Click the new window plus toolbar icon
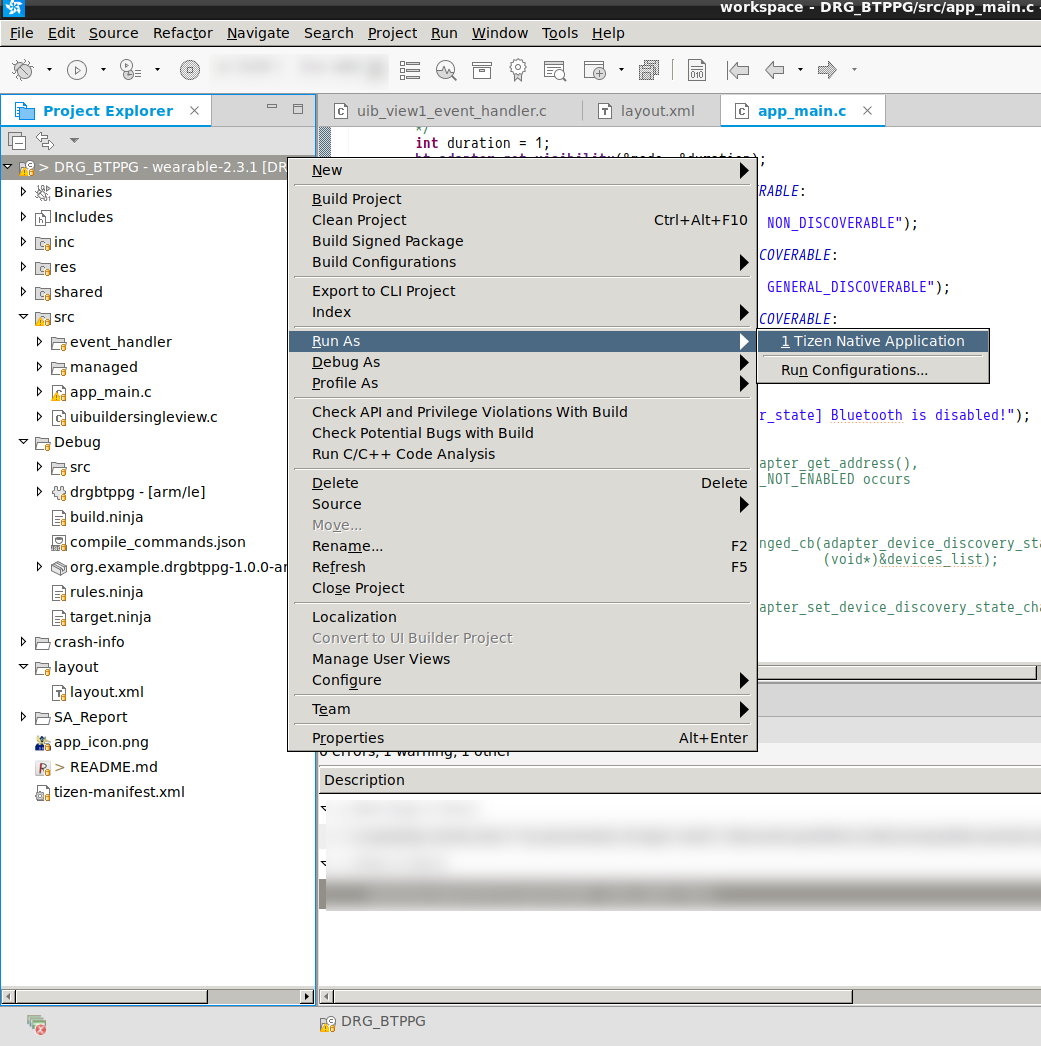 (594, 70)
